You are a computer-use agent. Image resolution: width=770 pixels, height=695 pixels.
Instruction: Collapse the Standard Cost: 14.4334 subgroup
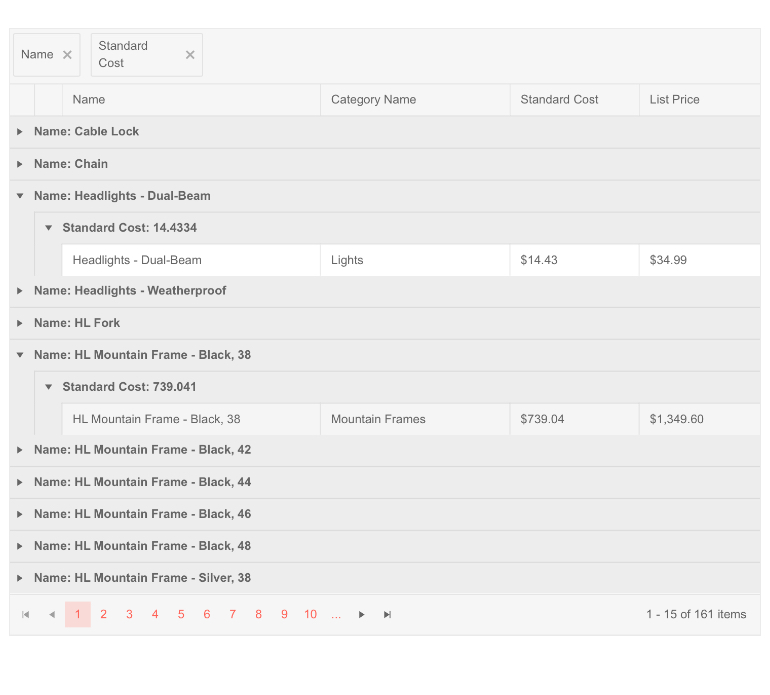(48, 228)
